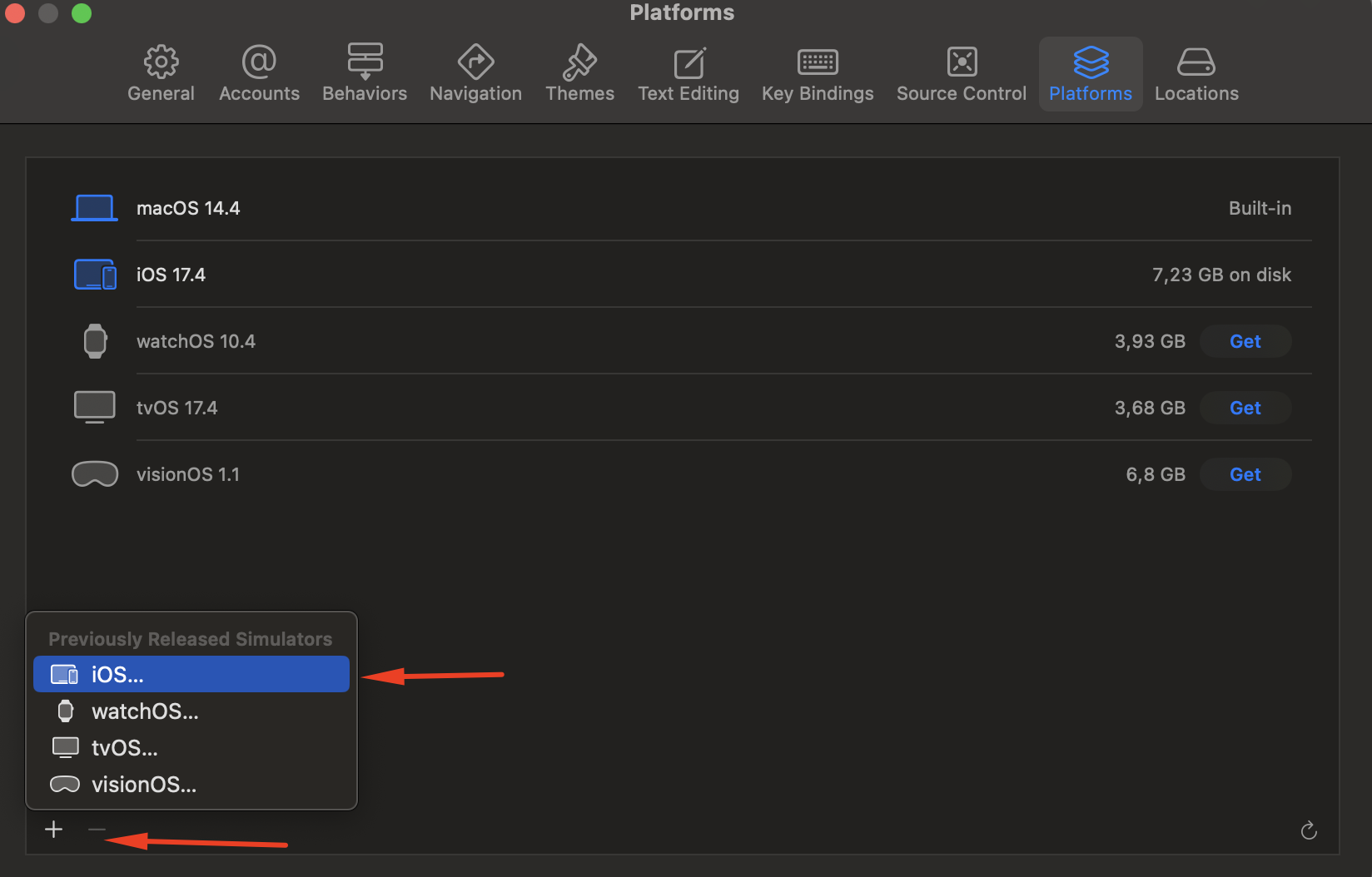Open the Locations drive icon
The height and width of the screenshot is (877, 1372).
pos(1196,62)
